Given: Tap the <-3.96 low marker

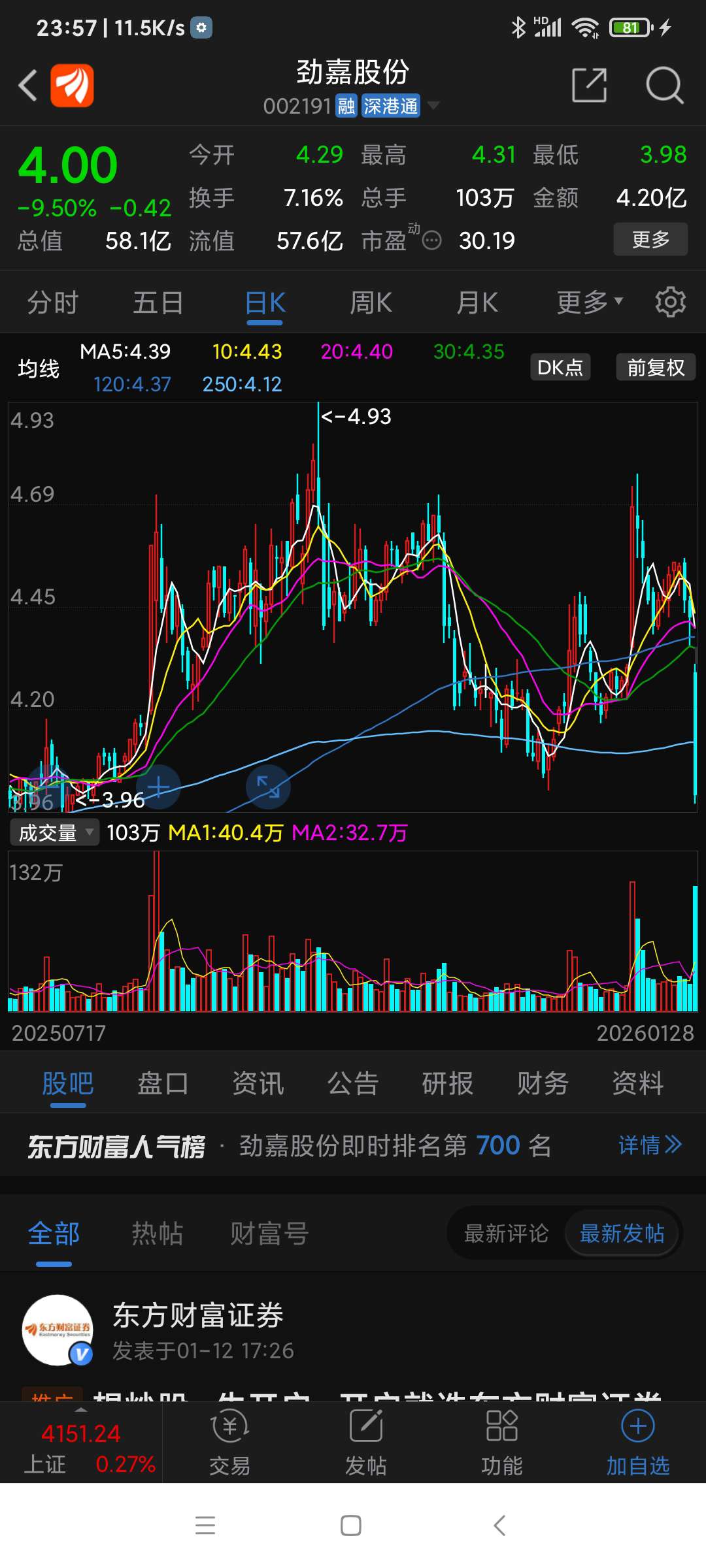Looking at the screenshot, I should 110,800.
